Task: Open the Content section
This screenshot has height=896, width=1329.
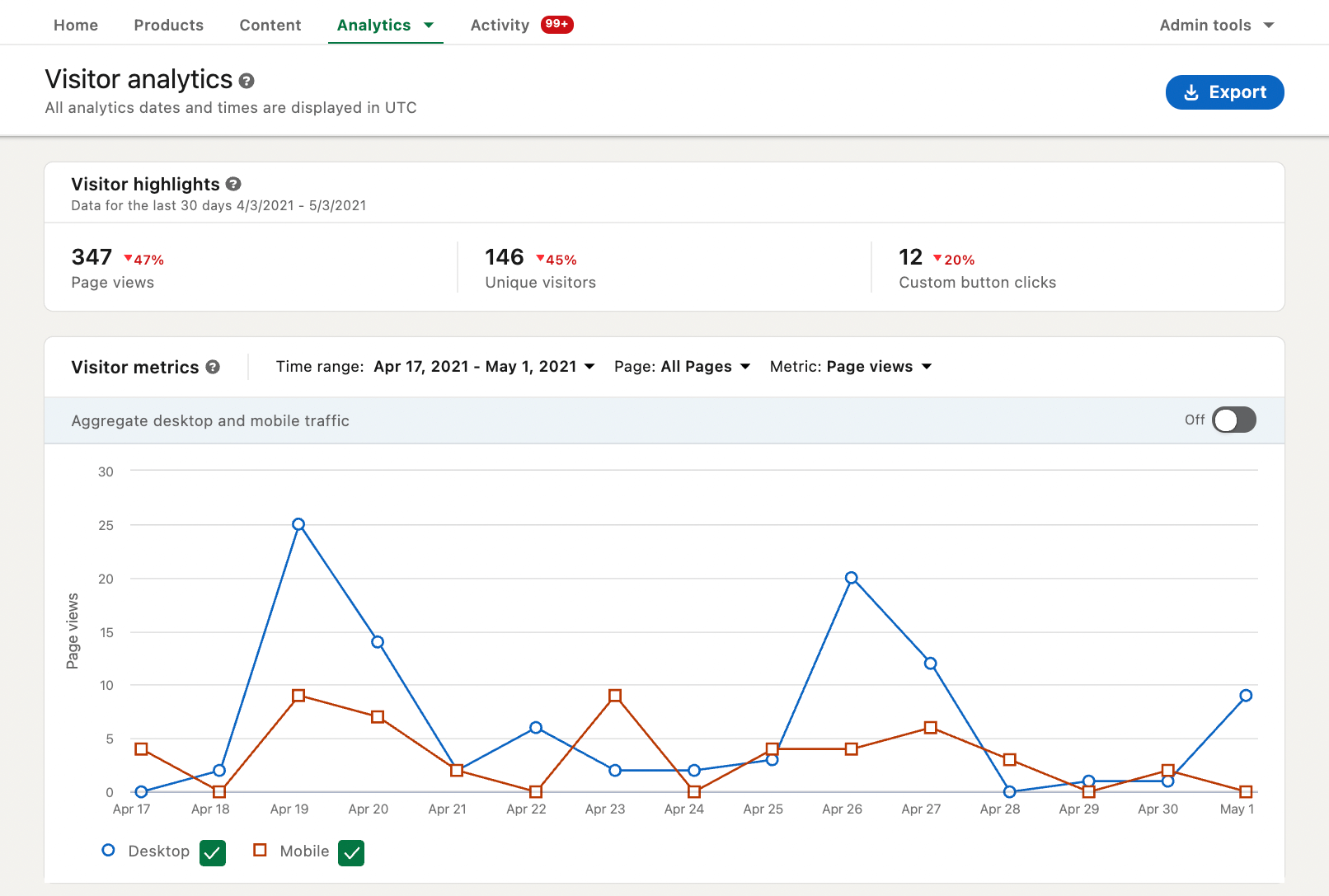Action: point(270,25)
